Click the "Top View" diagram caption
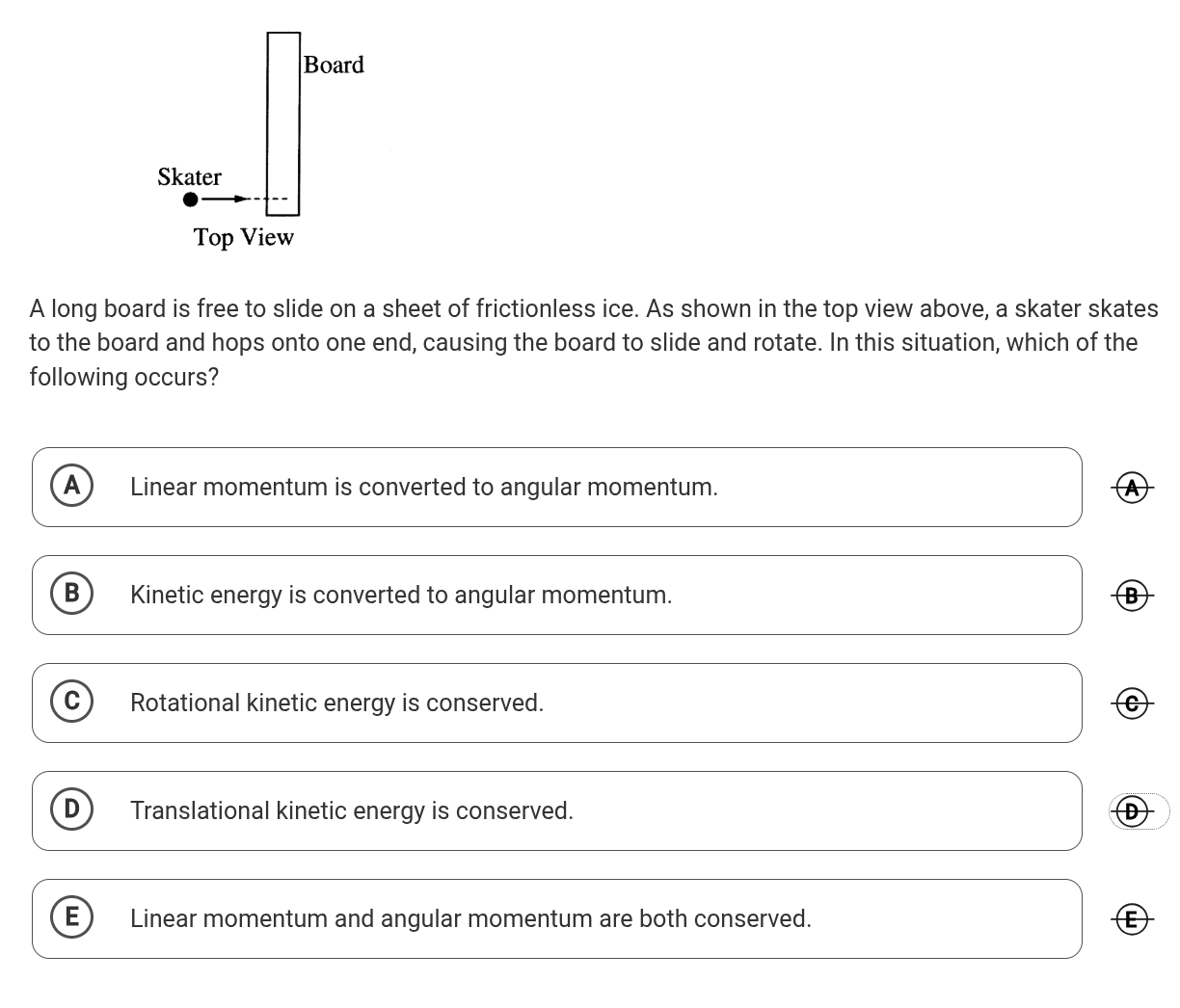The image size is (1180, 1008). pyautogui.click(x=243, y=237)
